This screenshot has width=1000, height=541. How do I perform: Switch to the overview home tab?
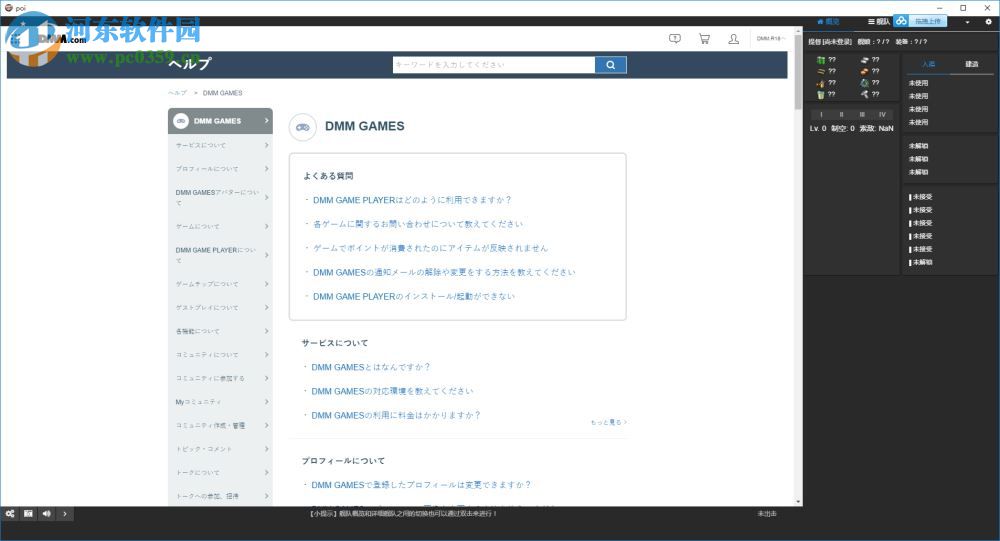(828, 22)
